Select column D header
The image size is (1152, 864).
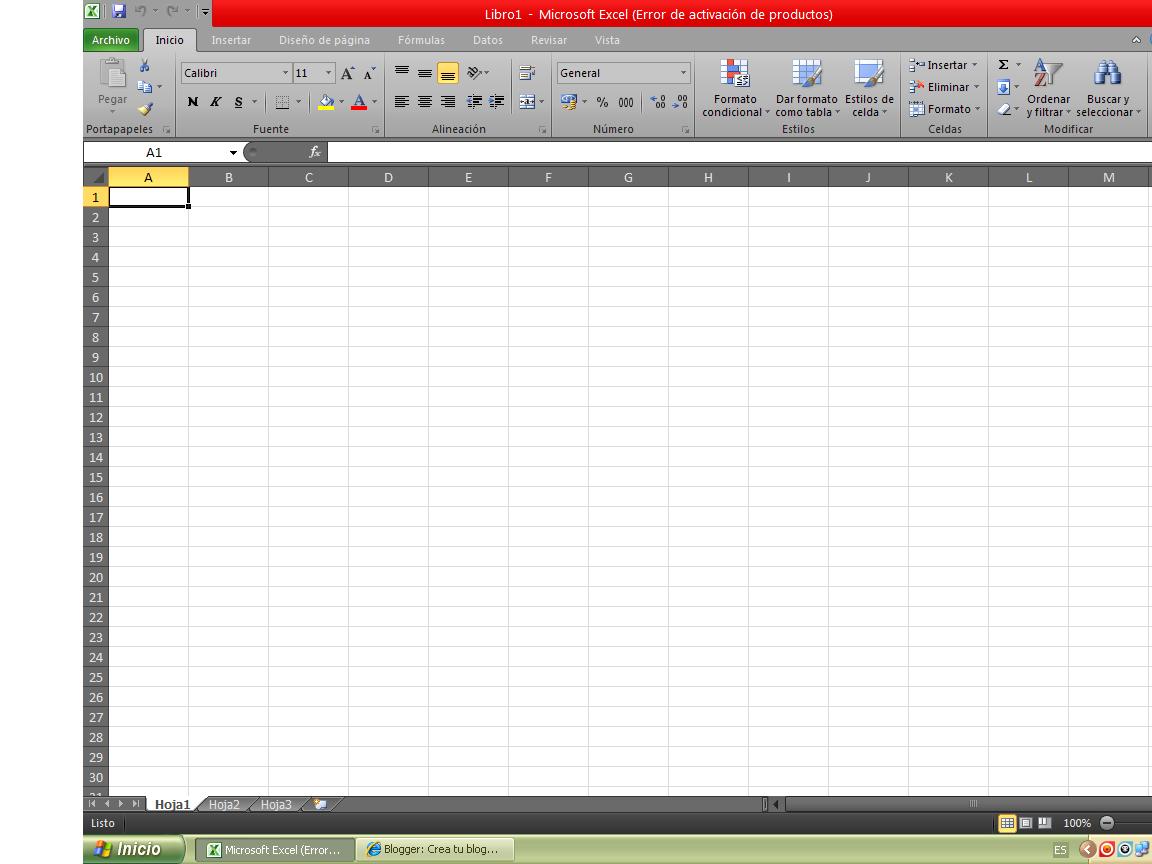click(x=388, y=177)
